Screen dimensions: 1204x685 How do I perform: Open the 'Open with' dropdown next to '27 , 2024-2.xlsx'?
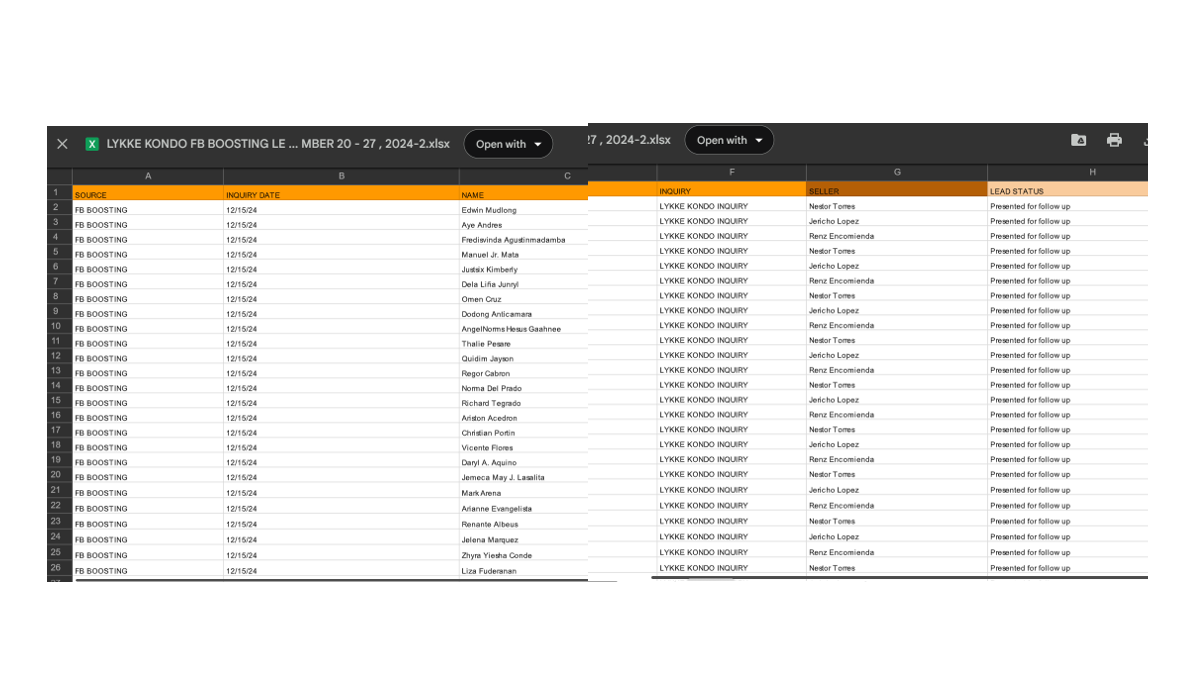[729, 140]
